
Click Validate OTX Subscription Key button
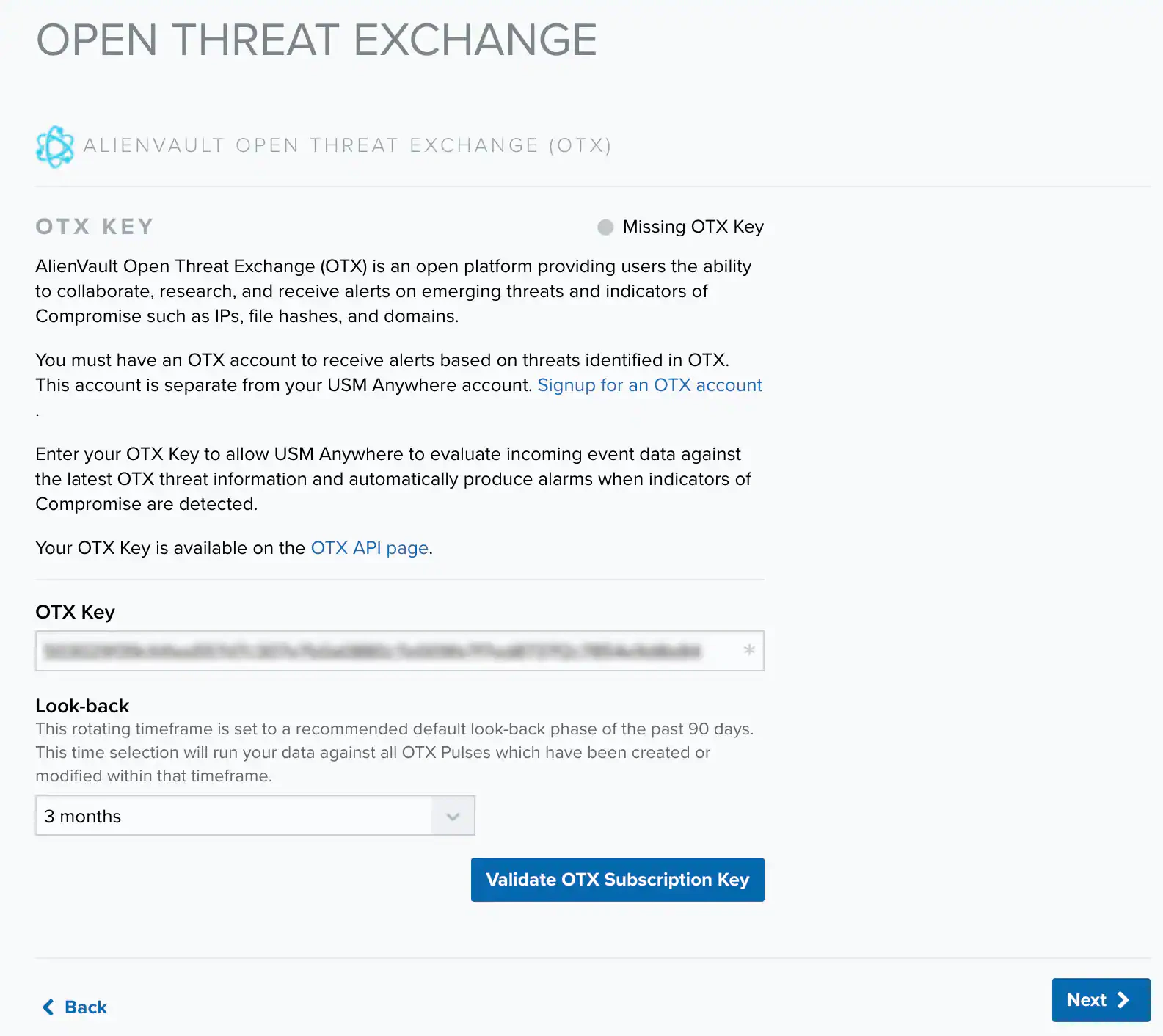pyautogui.click(x=618, y=880)
